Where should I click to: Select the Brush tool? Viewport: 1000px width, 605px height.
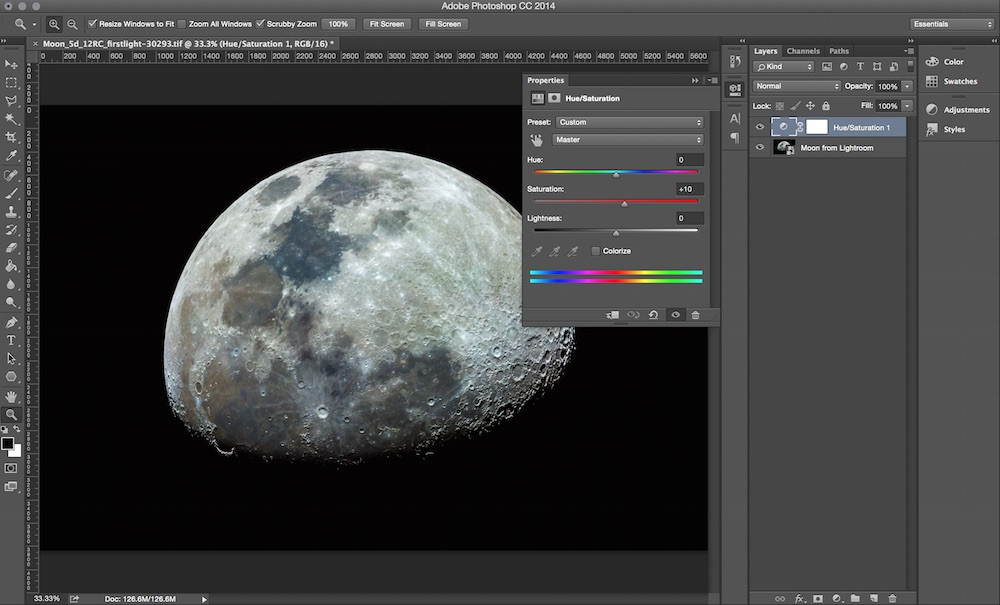[11, 193]
